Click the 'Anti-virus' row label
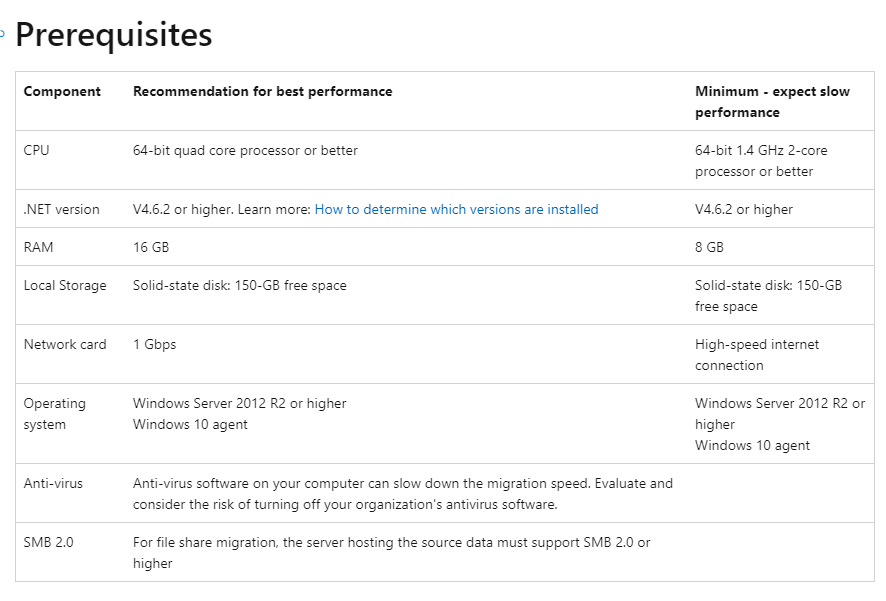 pyautogui.click(x=53, y=483)
